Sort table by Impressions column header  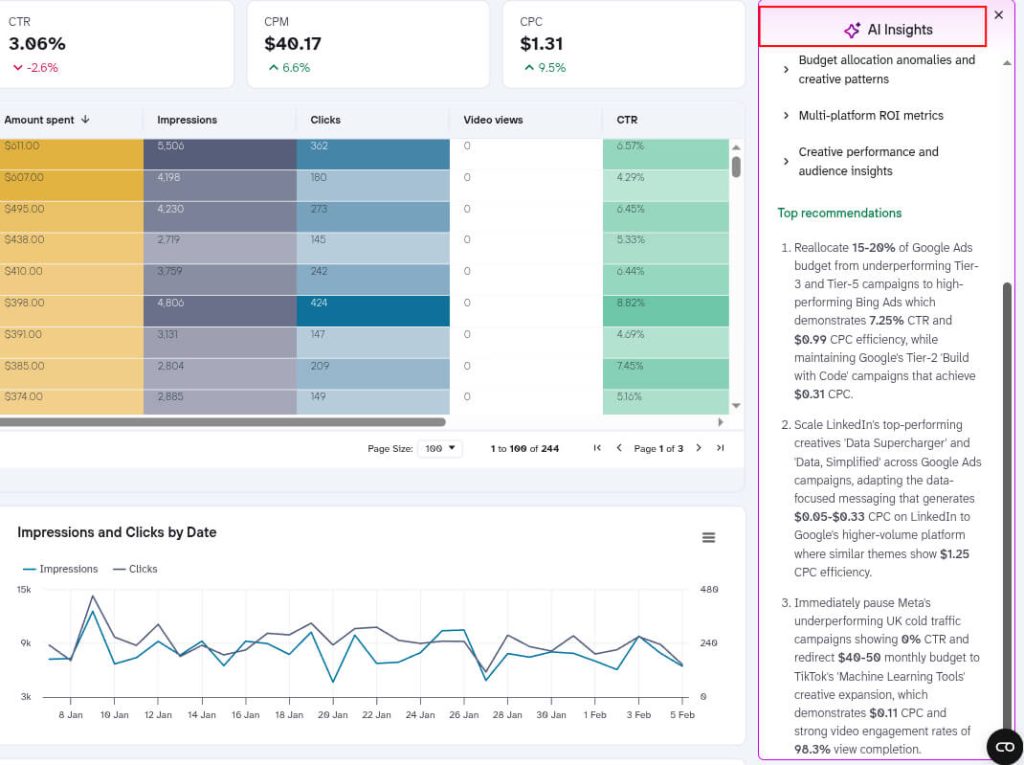pos(187,120)
